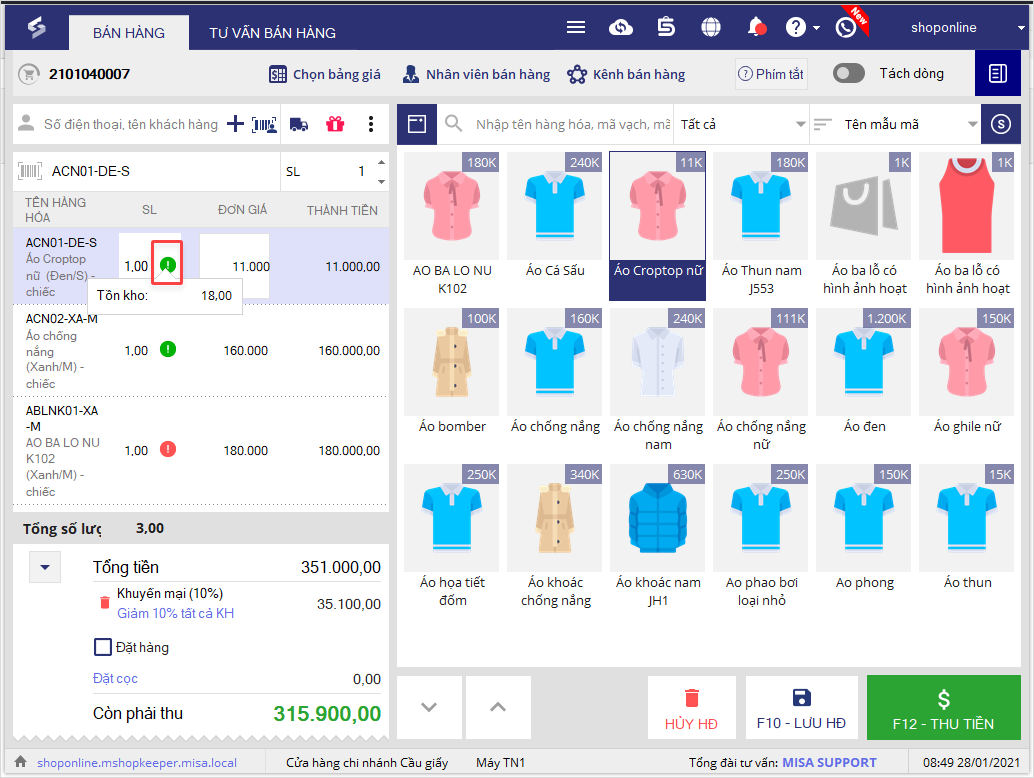The height and width of the screenshot is (778, 1034).
Task: Click the shopping cart icon beside 2101040007
Action: point(28,74)
